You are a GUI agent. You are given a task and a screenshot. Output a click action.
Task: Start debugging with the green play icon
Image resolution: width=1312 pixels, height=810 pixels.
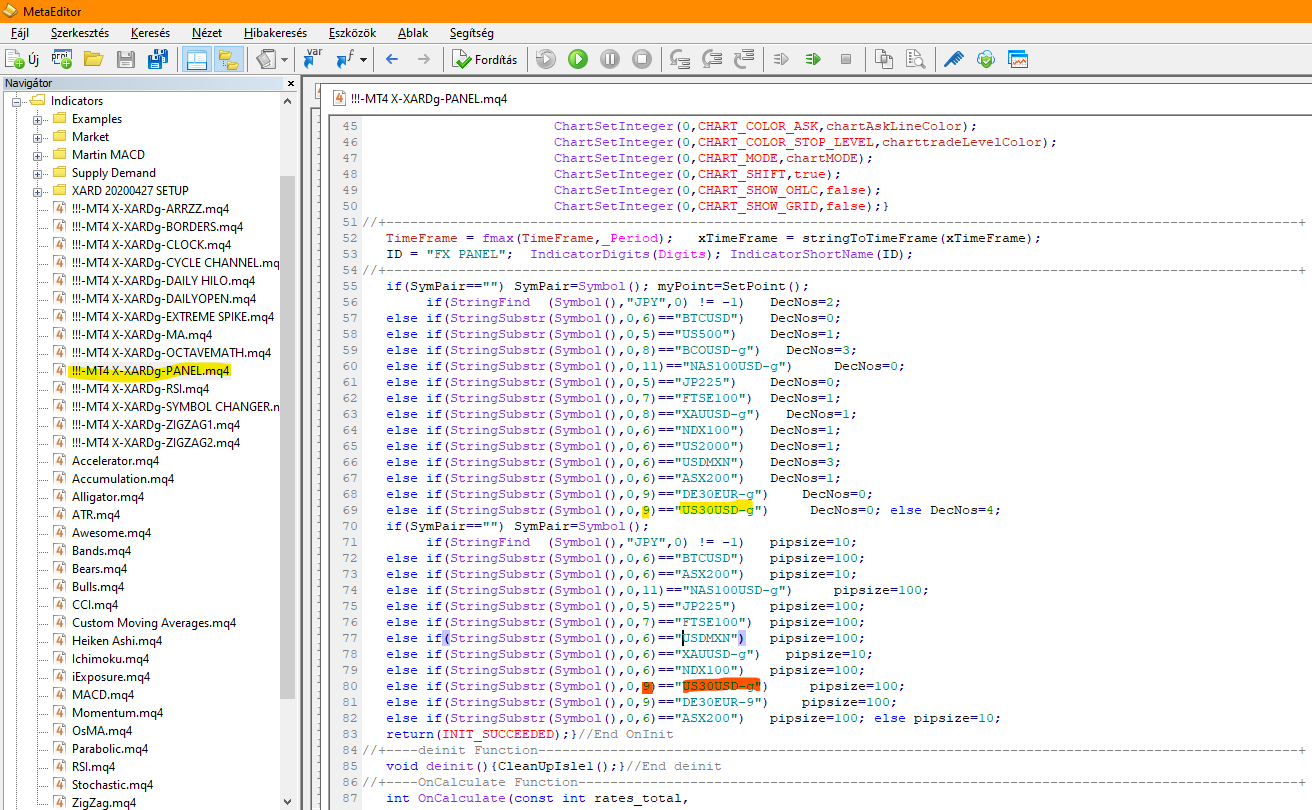coord(578,59)
